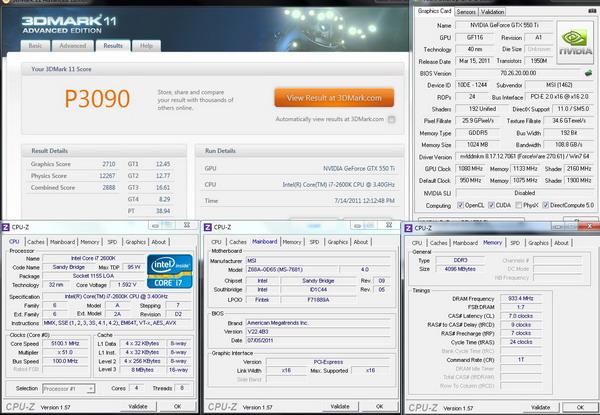Screen dimensions: 600x415
Task: Open the Help tab in 3DMark 11
Action: point(146,46)
